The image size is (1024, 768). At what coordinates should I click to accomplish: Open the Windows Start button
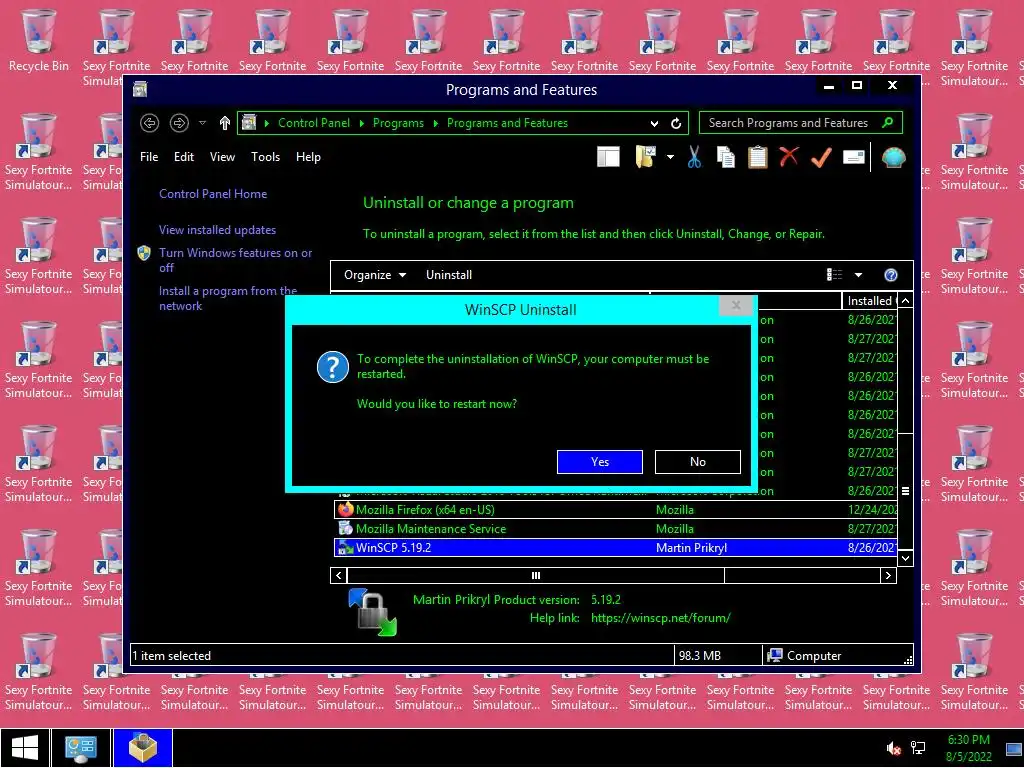pos(25,748)
